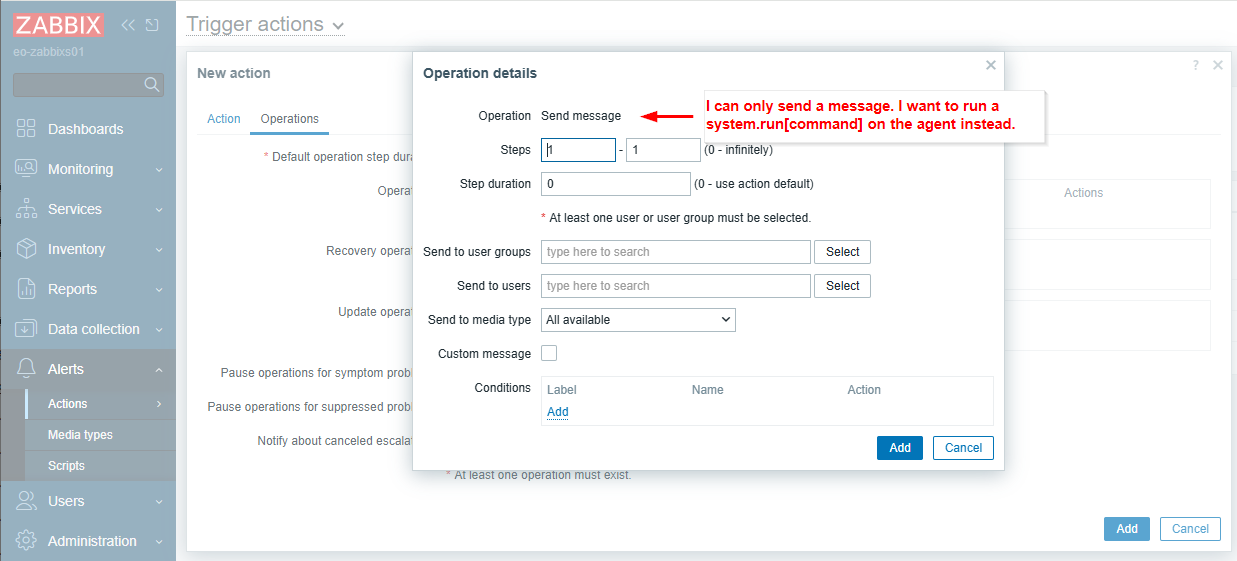Click the Reports sidebar icon
Screen dimensions: 1237x561
click(27, 289)
